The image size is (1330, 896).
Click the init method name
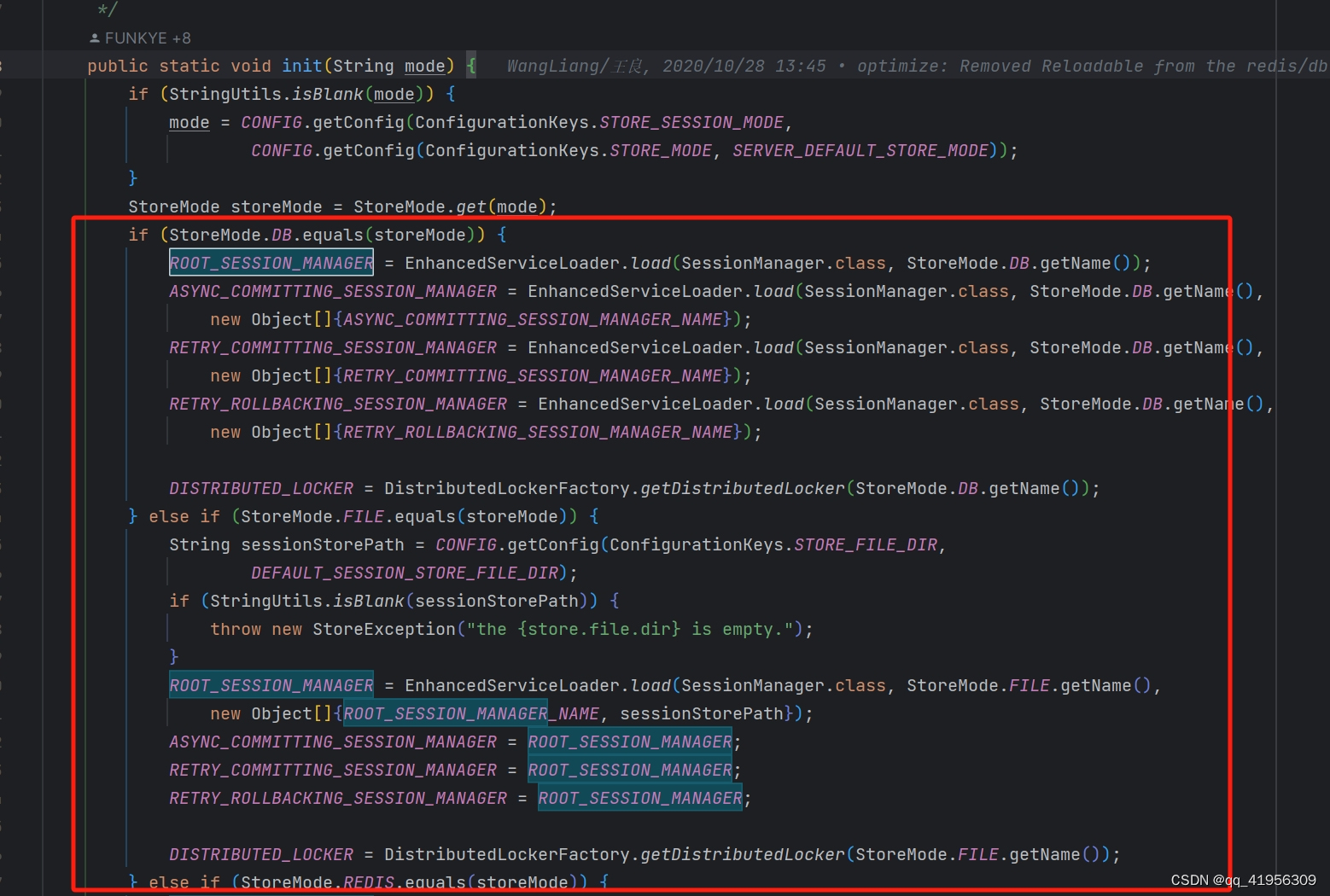(302, 66)
